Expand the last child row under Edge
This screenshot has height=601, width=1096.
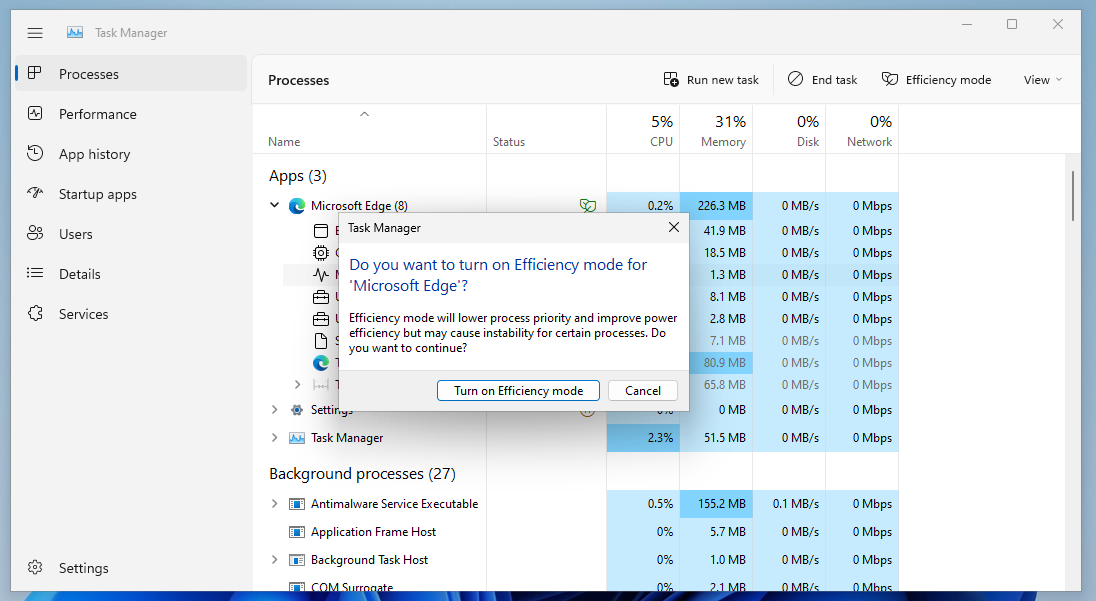tap(298, 384)
